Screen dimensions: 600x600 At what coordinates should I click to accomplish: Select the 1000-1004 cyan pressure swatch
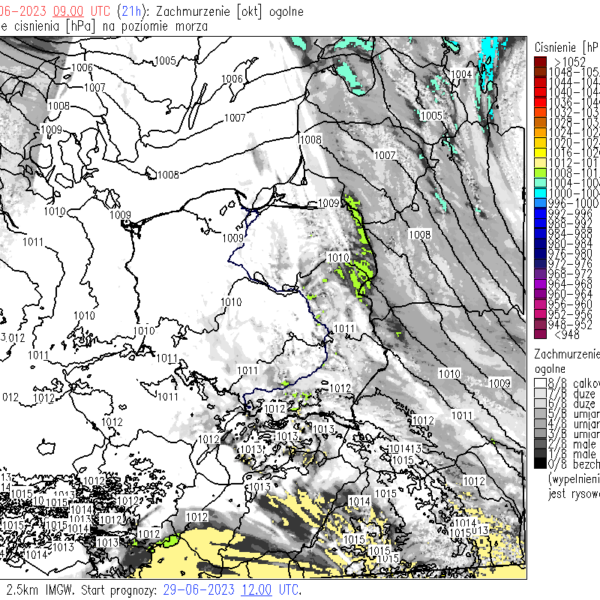[x=540, y=193]
